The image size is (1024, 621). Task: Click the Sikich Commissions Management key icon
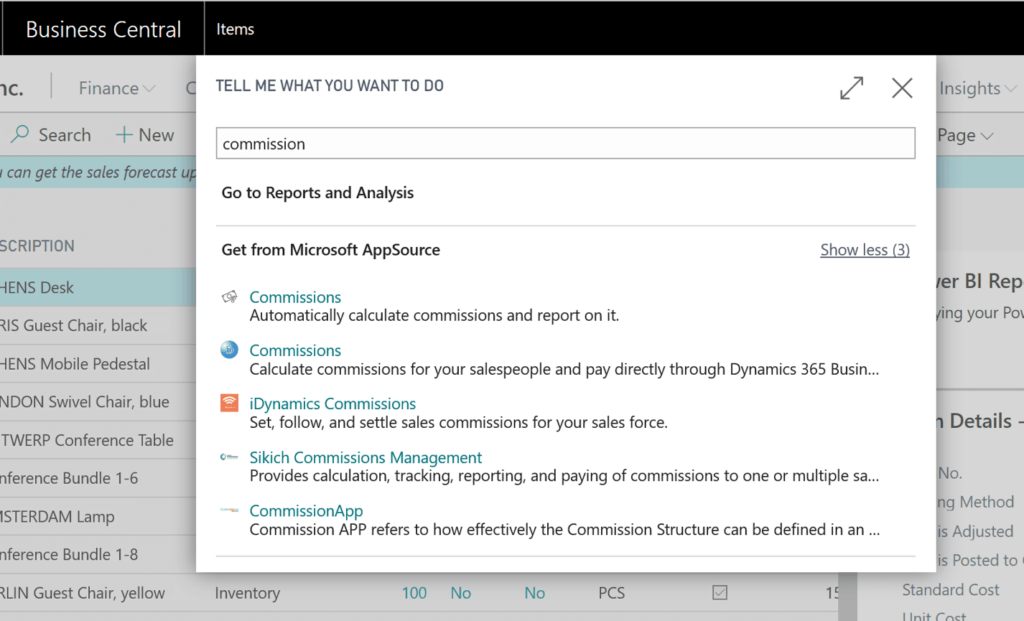(229, 457)
